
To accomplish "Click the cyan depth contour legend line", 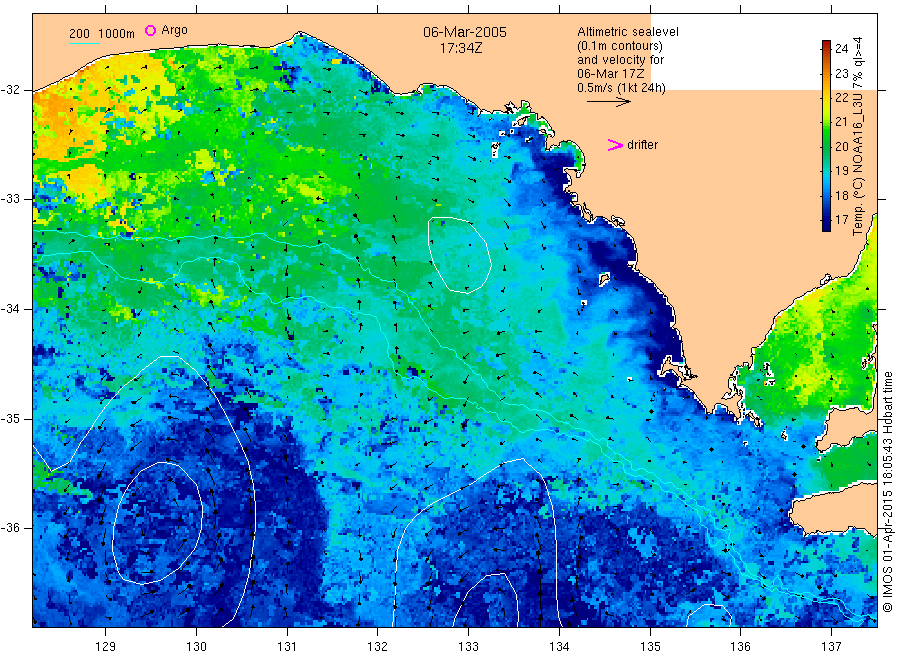I will coord(84,42).
